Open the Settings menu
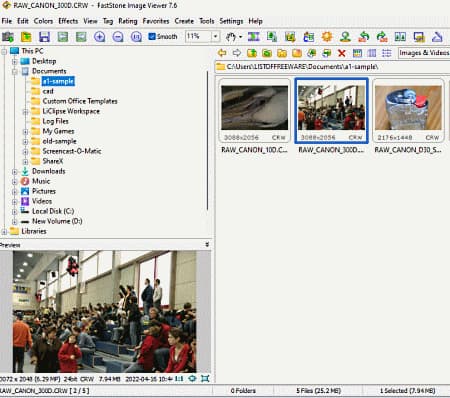450x398 pixels. click(x=231, y=21)
